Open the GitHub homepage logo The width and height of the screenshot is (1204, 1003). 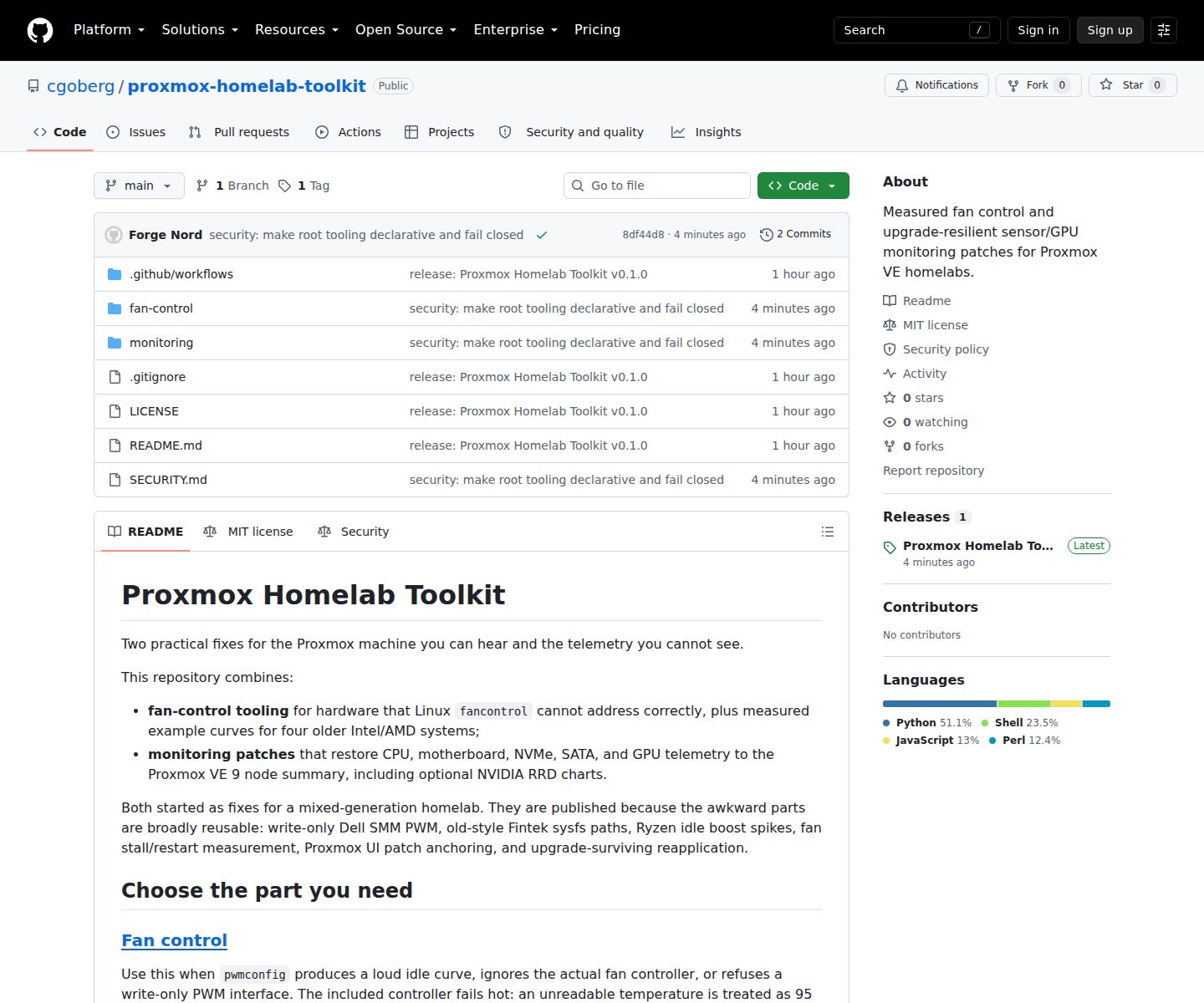[x=40, y=30]
